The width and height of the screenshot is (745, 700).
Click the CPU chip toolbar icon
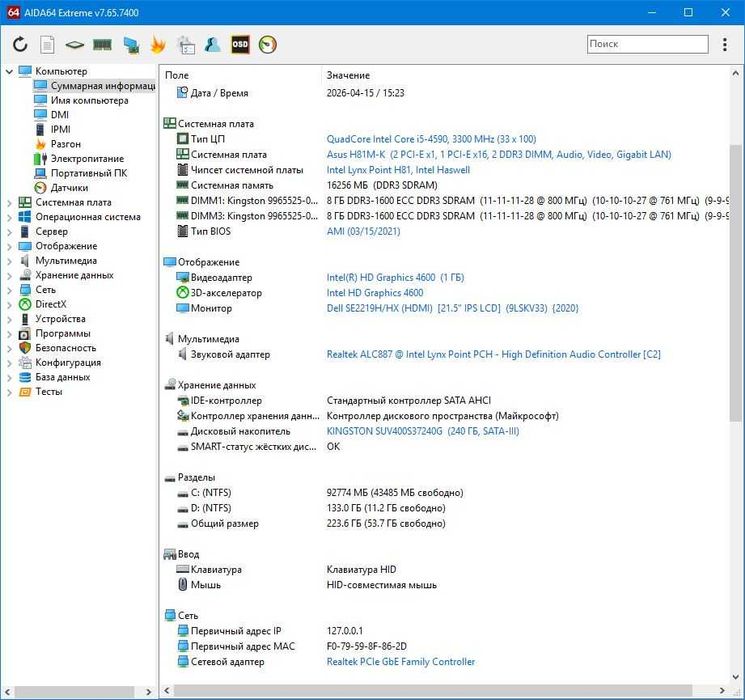click(x=75, y=45)
